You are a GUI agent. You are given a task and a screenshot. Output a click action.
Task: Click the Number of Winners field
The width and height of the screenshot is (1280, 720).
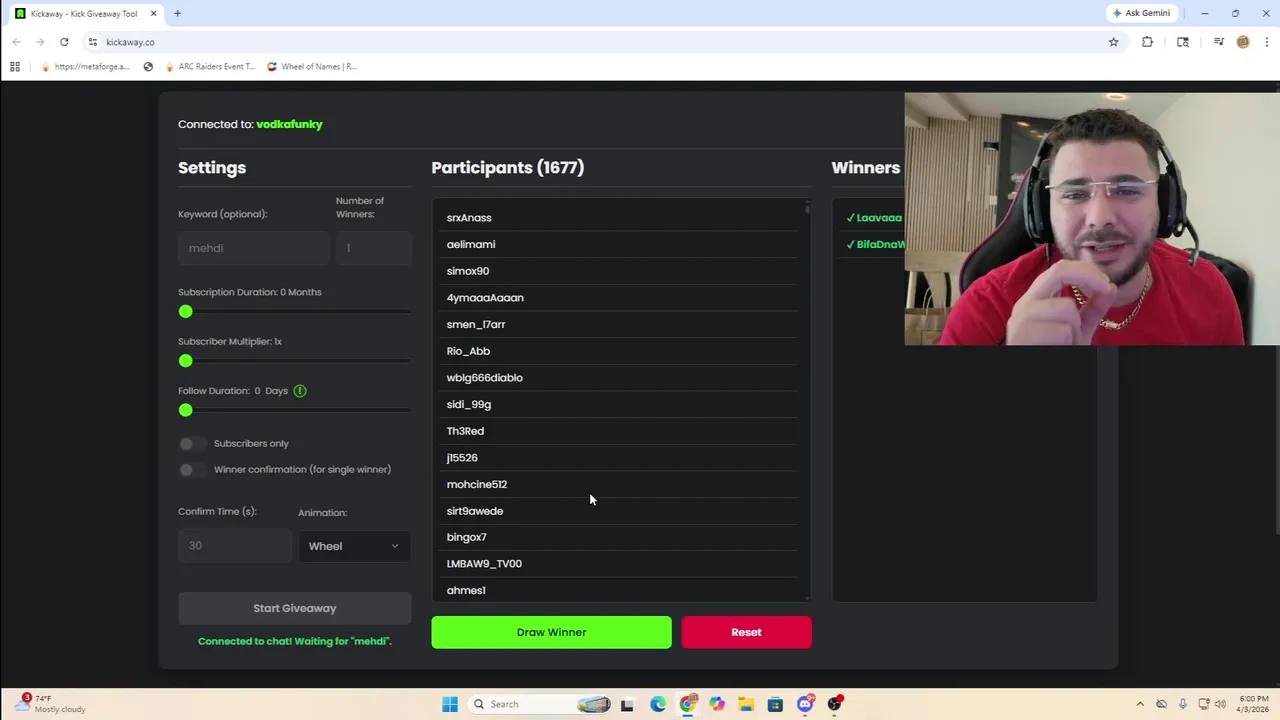point(373,248)
